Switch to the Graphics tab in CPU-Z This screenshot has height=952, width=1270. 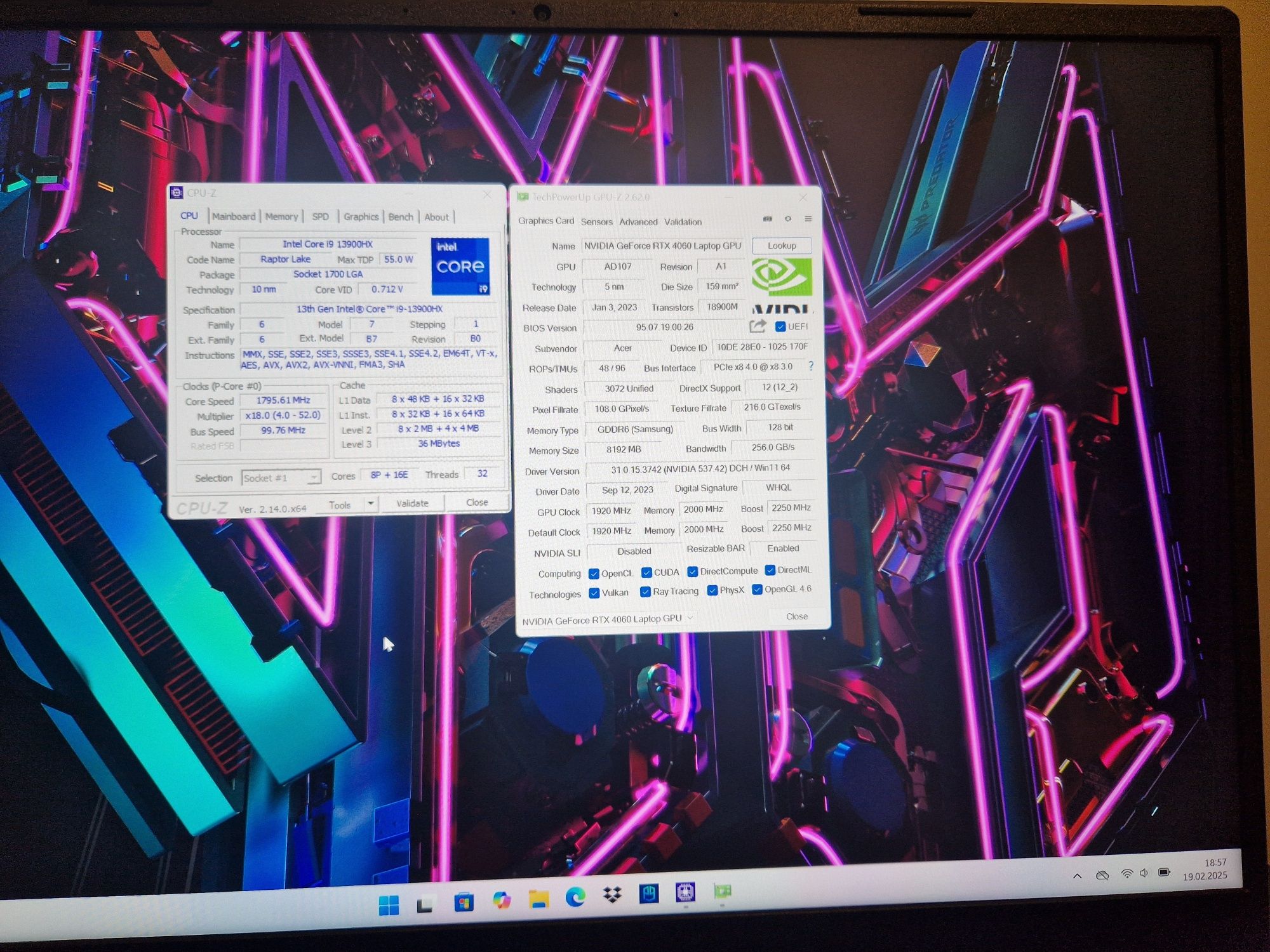pos(361,216)
